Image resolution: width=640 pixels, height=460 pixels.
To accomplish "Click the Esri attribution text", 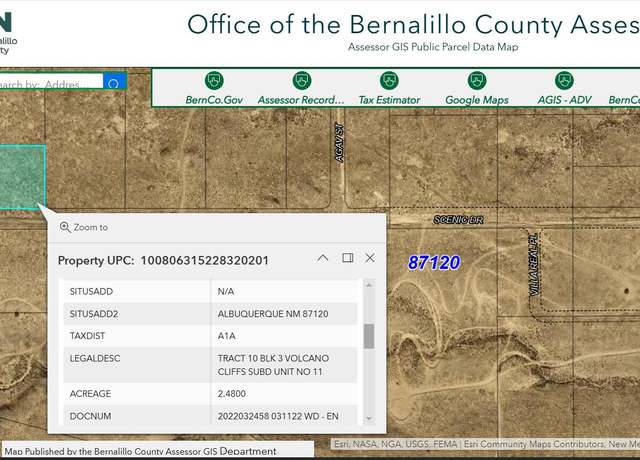I will point(485,444).
